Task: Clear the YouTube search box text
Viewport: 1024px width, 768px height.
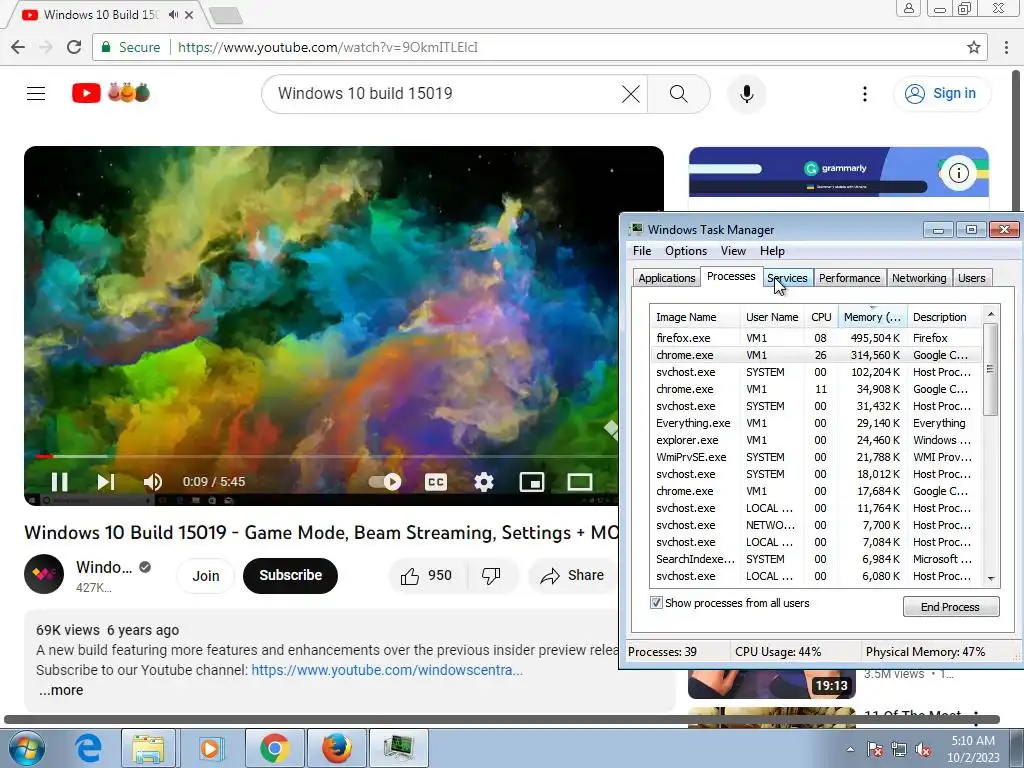Action: coord(630,94)
